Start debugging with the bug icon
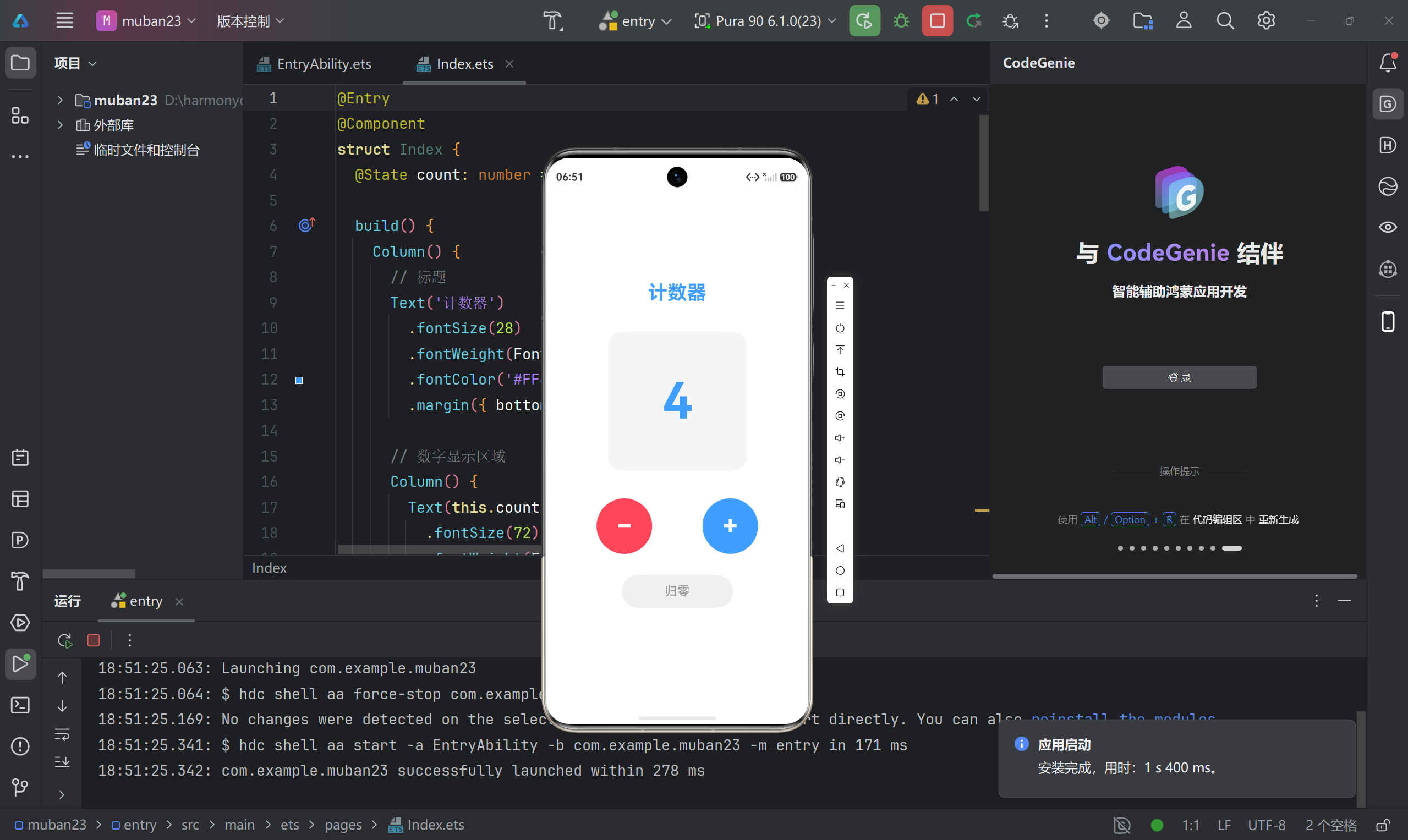This screenshot has width=1408, height=840. pos(901,21)
